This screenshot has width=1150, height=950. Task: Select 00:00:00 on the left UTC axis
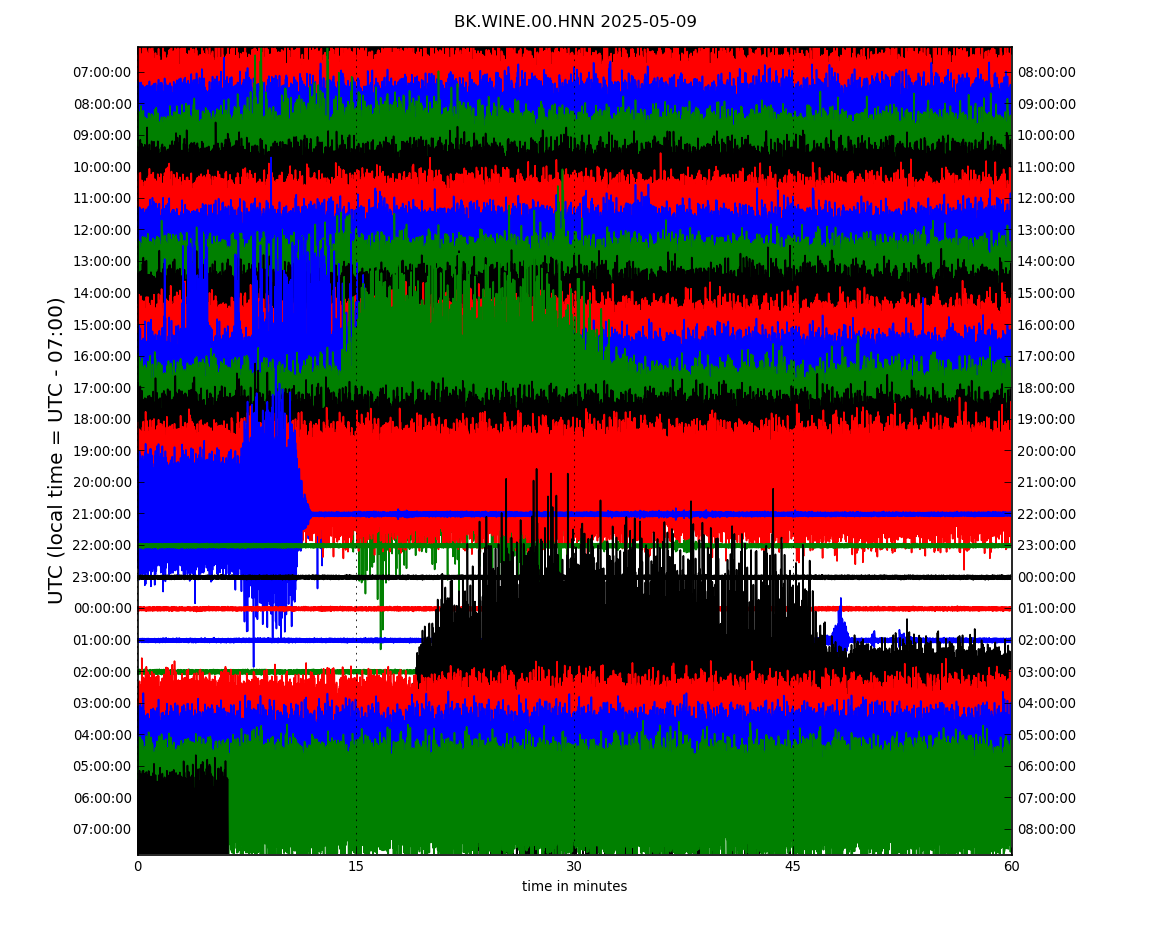103,609
